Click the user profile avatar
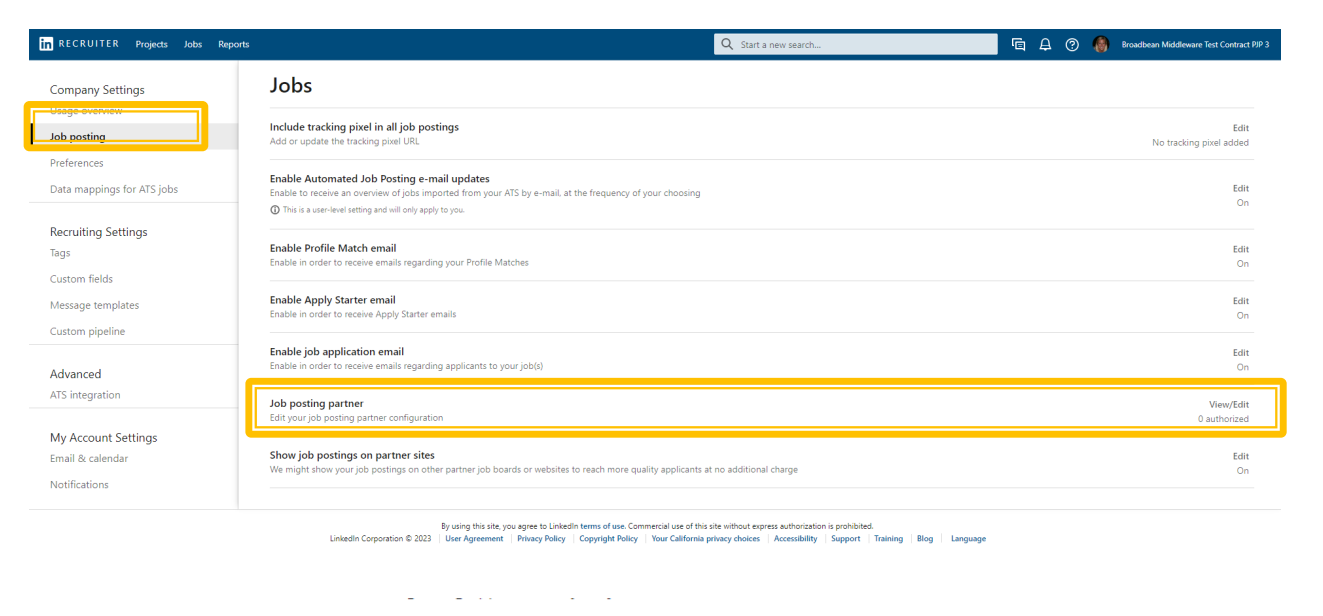 (1101, 45)
